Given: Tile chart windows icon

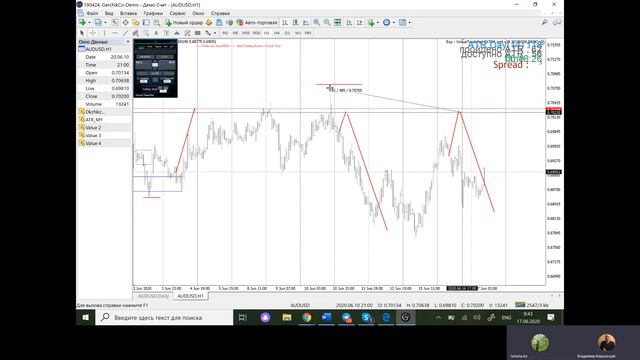Looking at the screenshot, I should [x=338, y=22].
